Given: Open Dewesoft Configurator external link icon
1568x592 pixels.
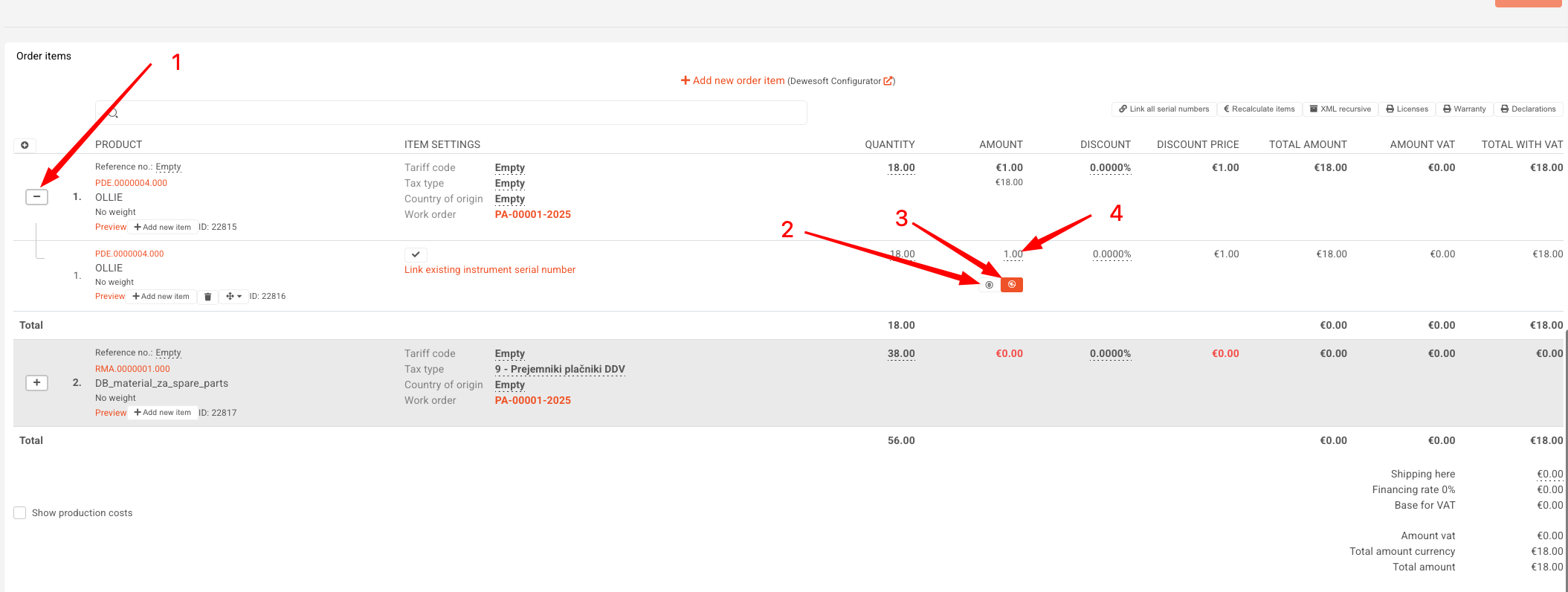Looking at the screenshot, I should (x=888, y=81).
